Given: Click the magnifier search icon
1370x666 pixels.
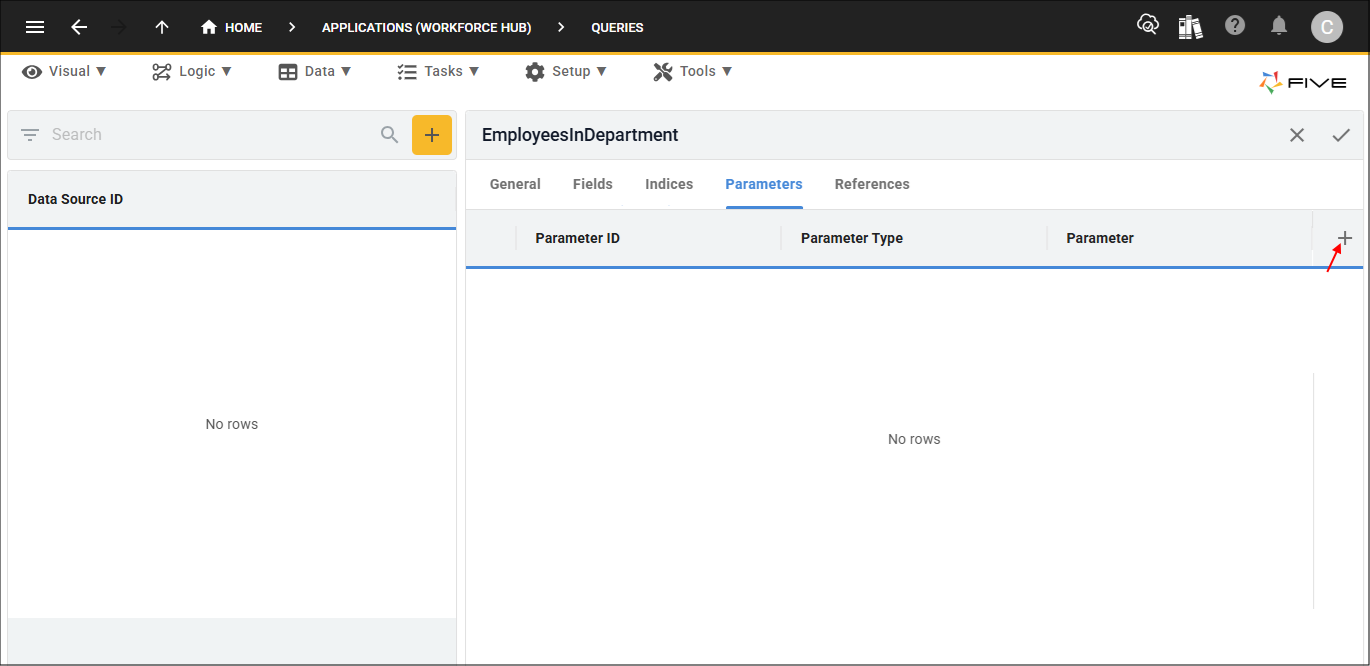Looking at the screenshot, I should (390, 135).
